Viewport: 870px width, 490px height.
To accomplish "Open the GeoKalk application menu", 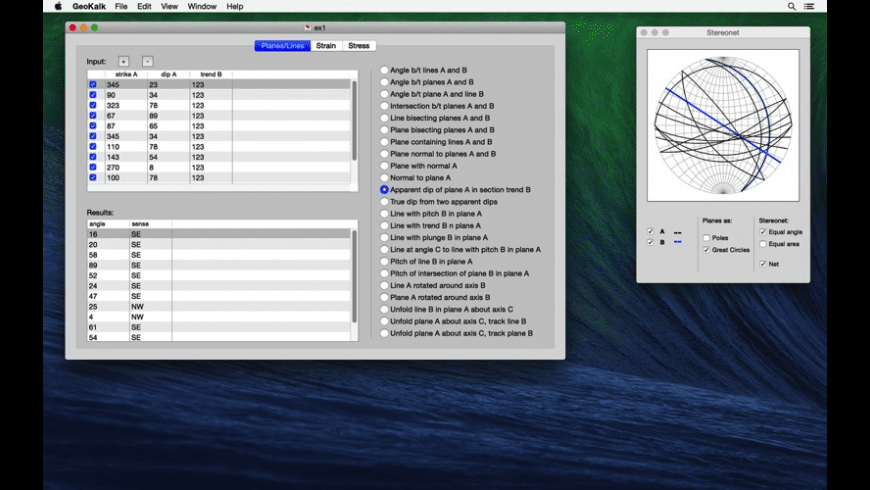I will coord(89,6).
